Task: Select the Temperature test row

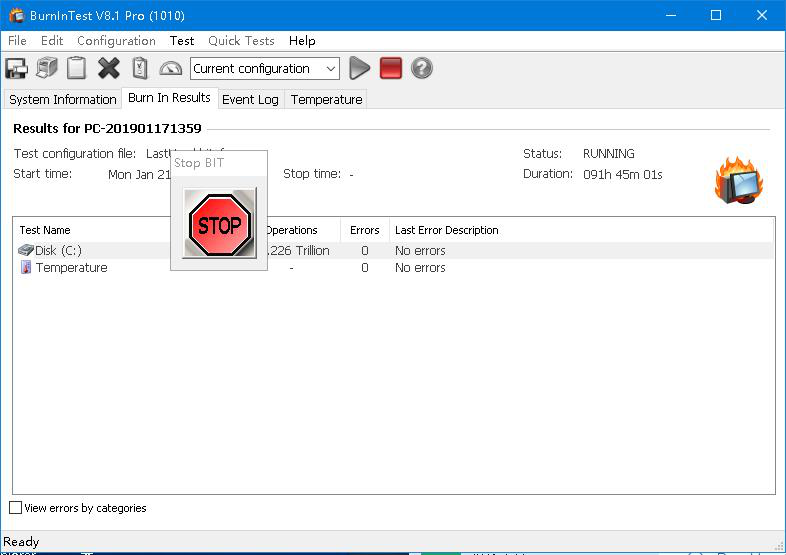Action: (71, 268)
